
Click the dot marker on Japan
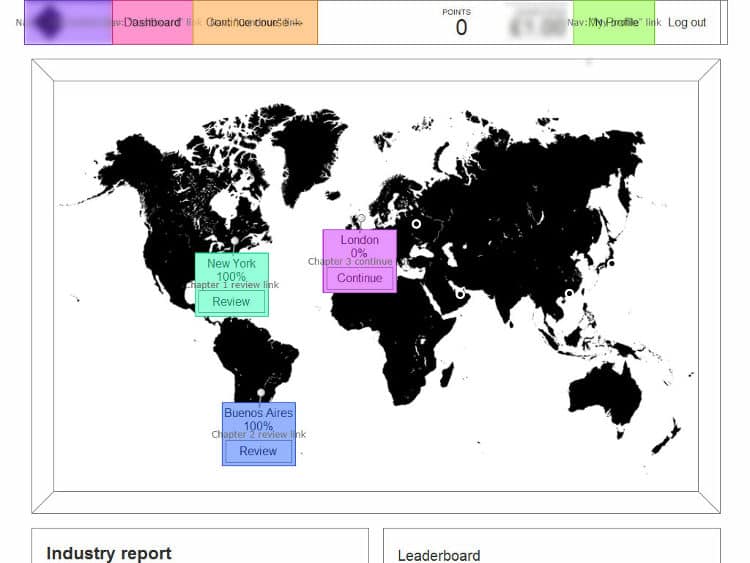tap(611, 263)
